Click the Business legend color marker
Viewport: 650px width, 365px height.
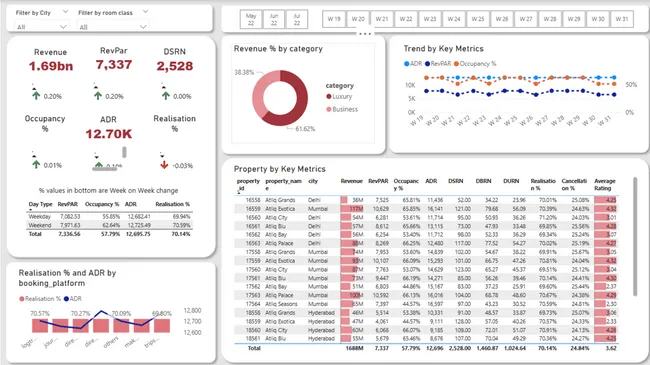click(329, 109)
